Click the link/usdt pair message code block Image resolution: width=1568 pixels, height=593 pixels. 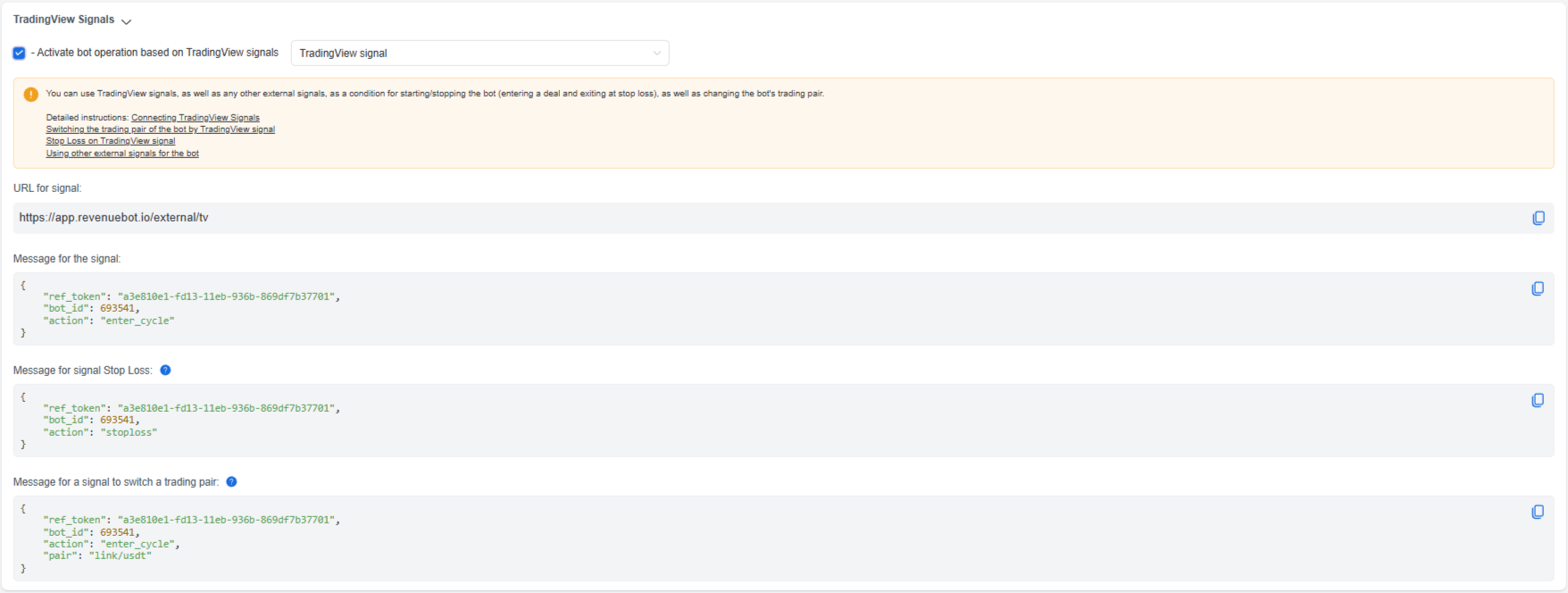click(x=784, y=539)
